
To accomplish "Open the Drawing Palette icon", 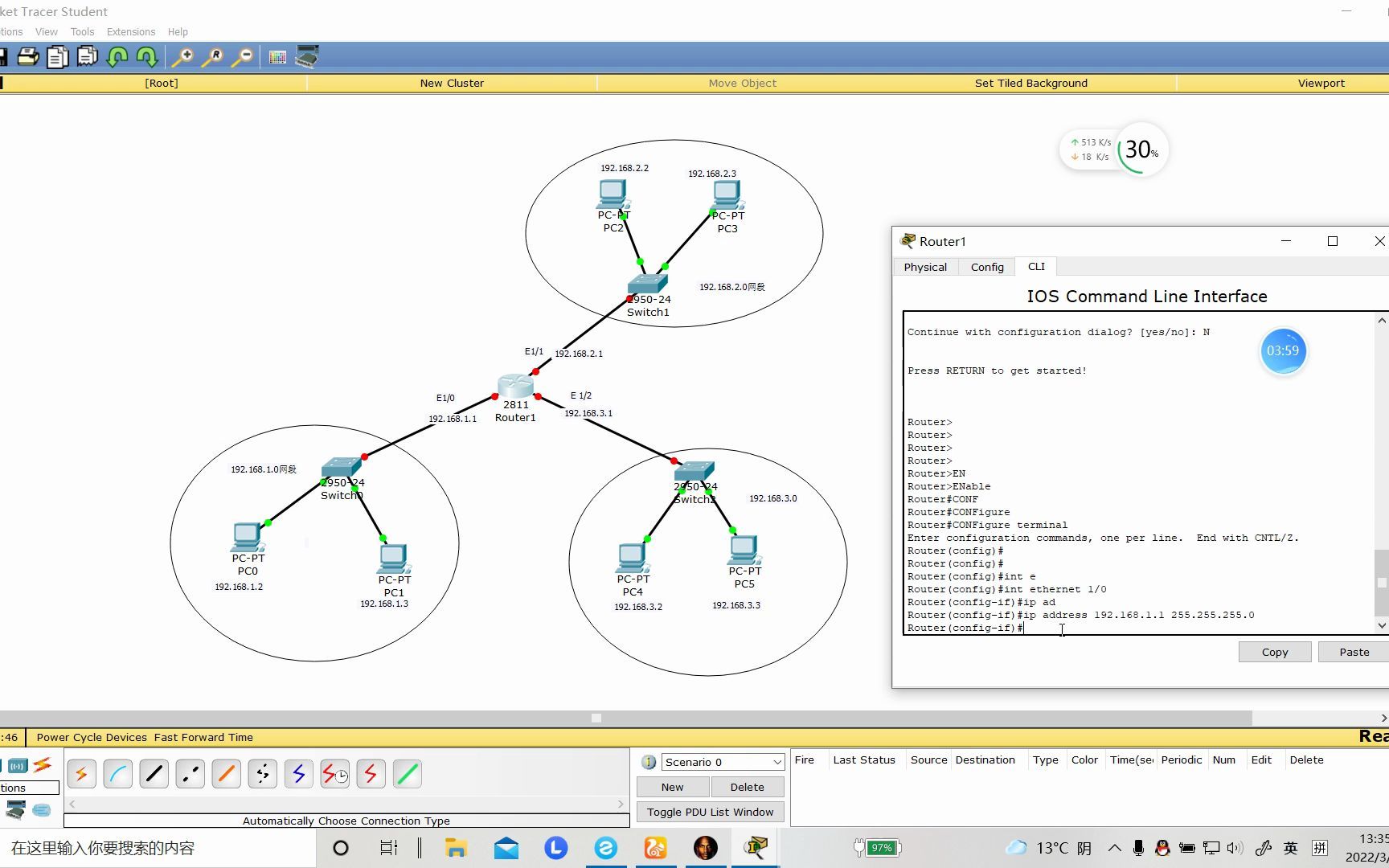I will coord(277,57).
